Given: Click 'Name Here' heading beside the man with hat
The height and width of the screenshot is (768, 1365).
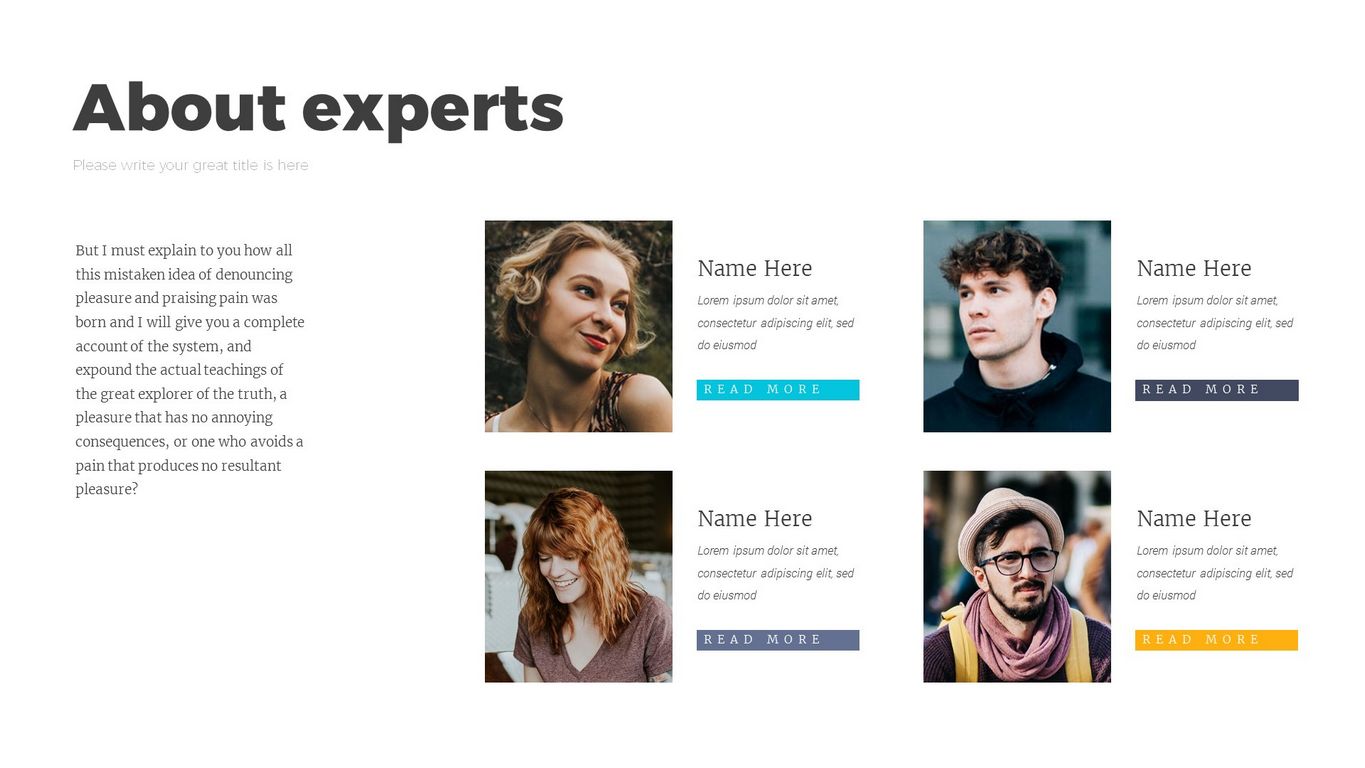Looking at the screenshot, I should (1193, 518).
